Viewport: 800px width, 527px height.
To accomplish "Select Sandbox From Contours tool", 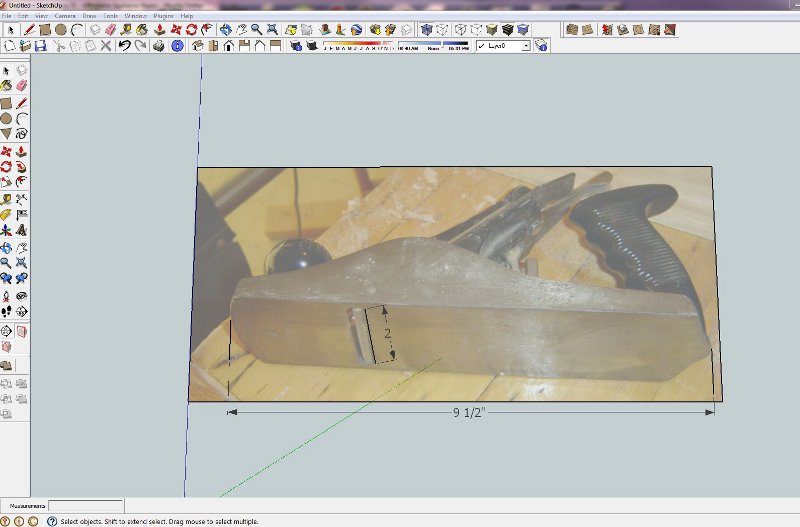I will coord(572,30).
